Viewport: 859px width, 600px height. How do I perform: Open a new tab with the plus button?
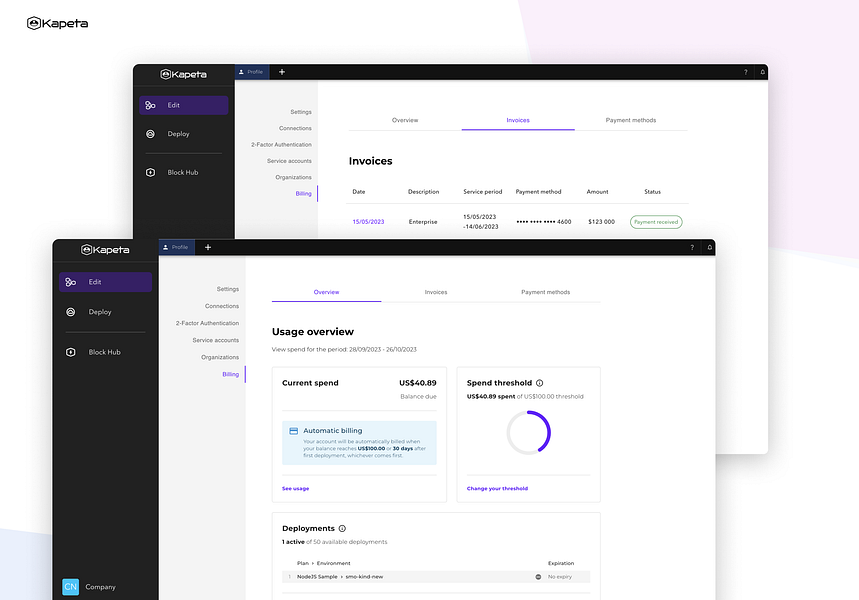[208, 246]
